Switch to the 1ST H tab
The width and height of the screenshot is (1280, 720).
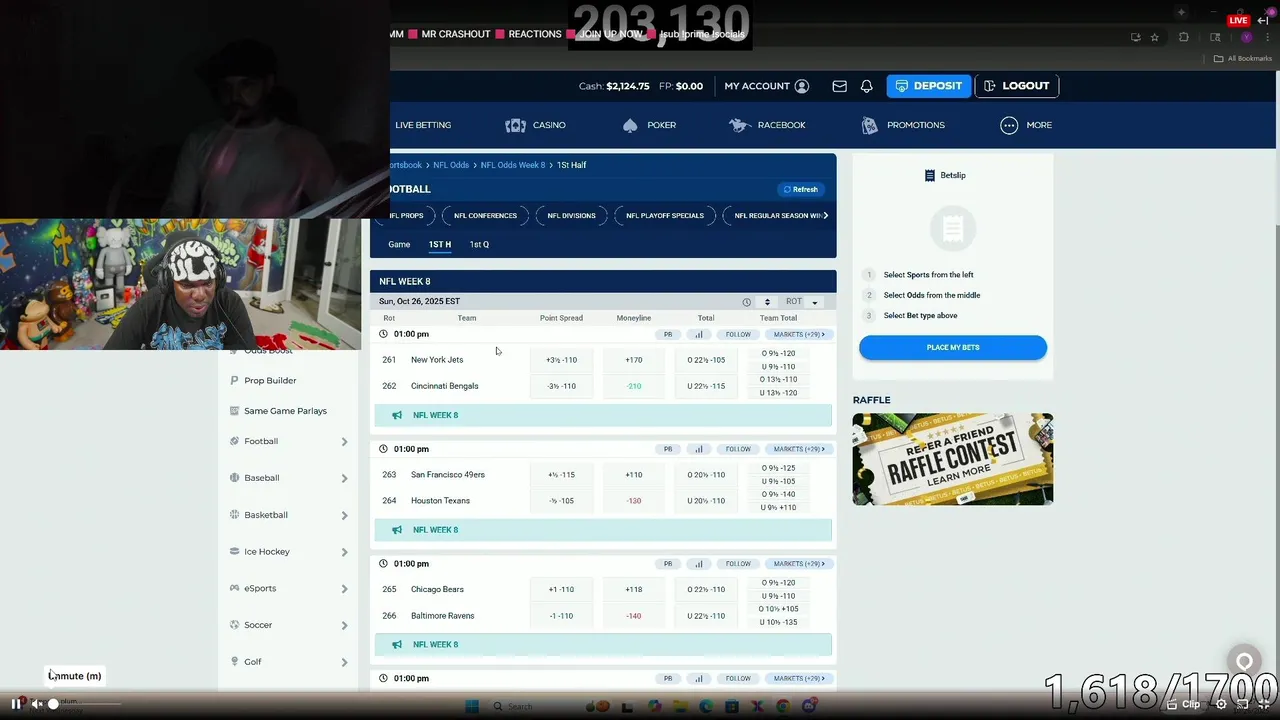(x=440, y=244)
